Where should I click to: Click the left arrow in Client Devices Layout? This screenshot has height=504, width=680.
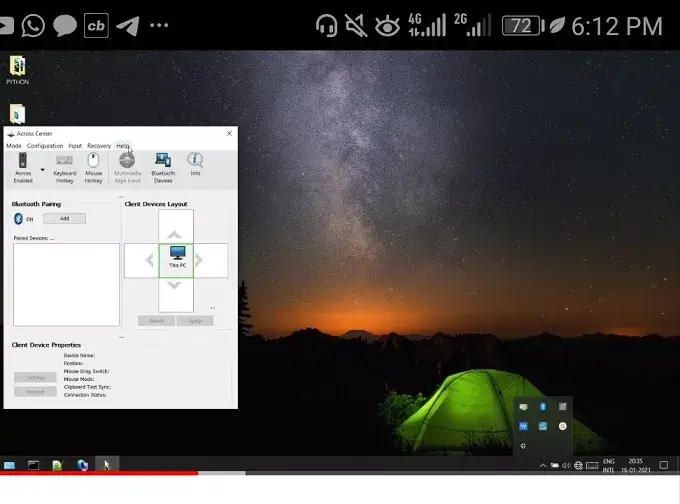click(150, 260)
